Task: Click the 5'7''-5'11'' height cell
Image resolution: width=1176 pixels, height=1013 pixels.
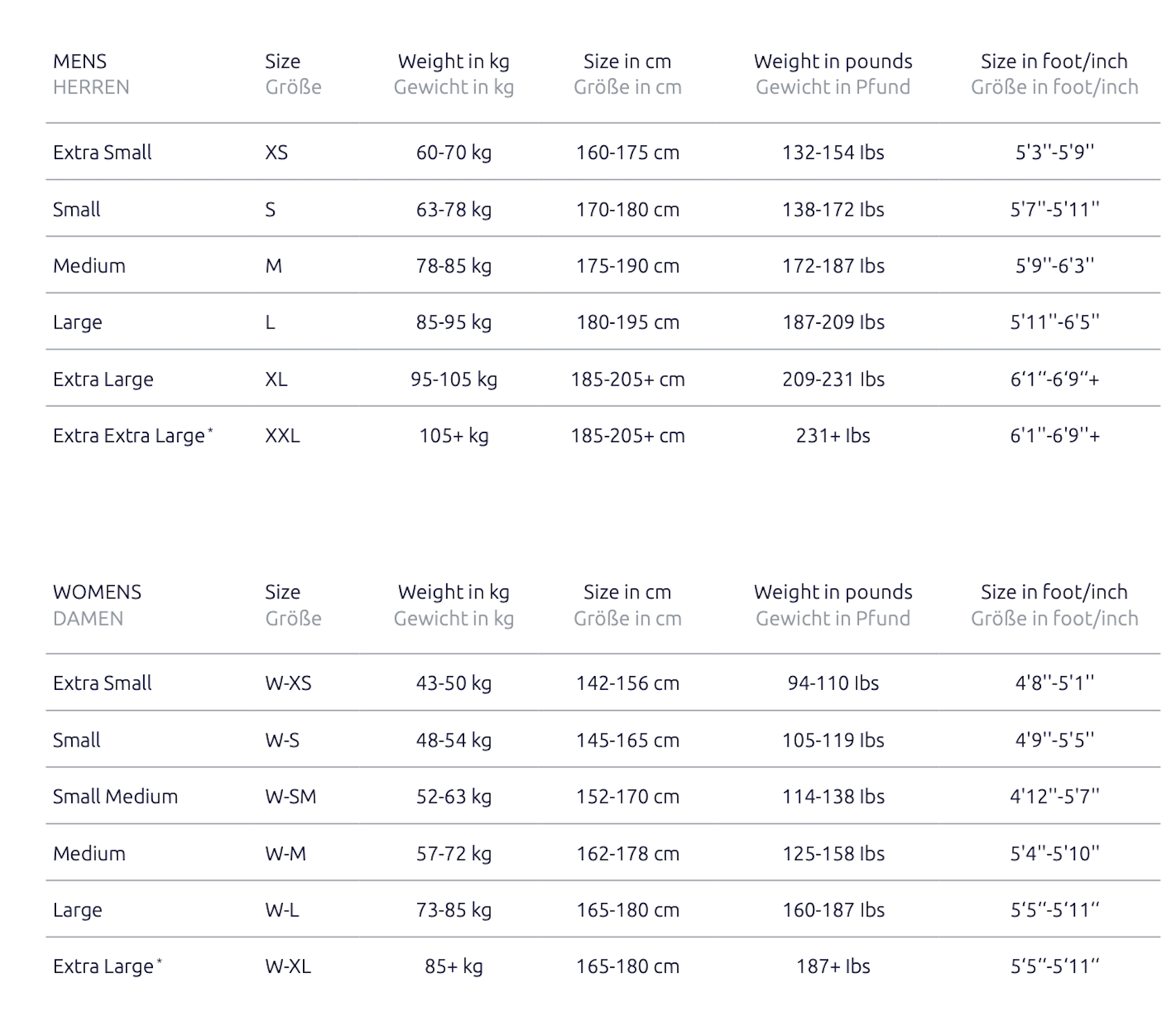Action: coord(1054,209)
